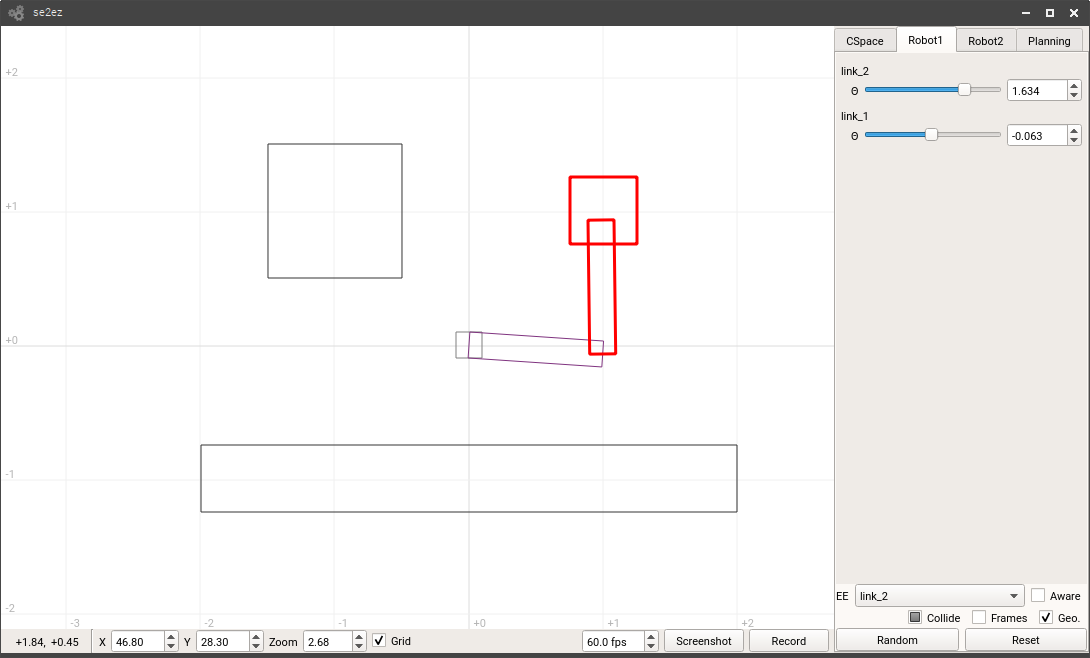Increase the X offset value
This screenshot has width=1090, height=658.
(x=171, y=636)
